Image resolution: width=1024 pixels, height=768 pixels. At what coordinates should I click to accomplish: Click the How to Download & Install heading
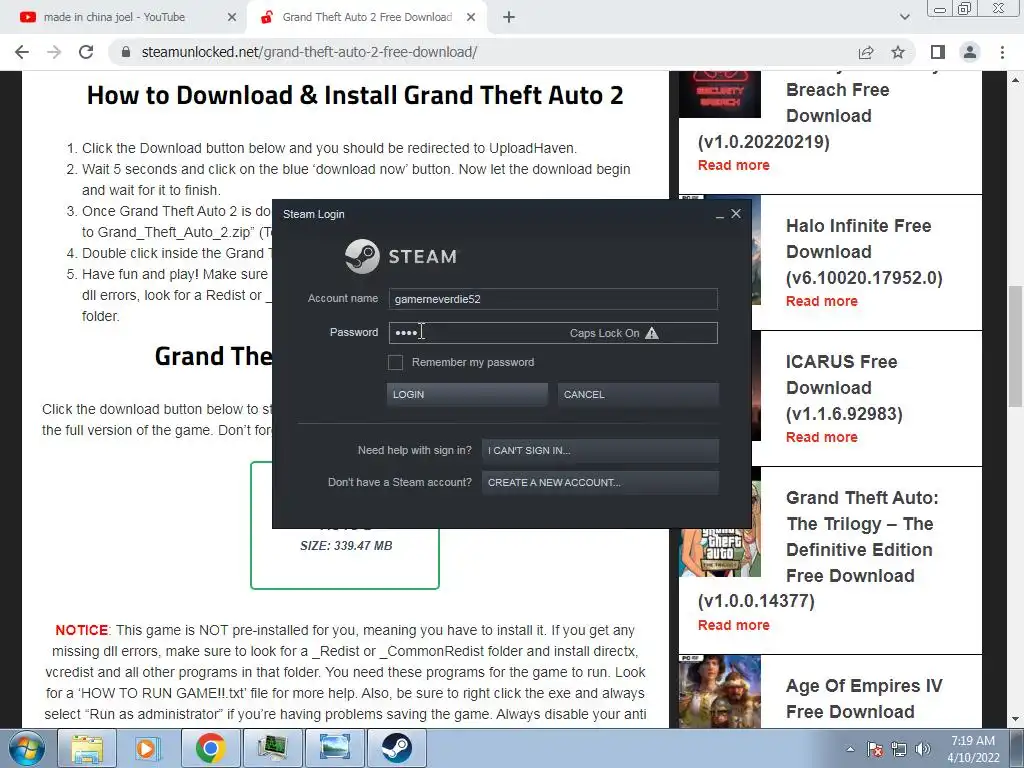tap(355, 95)
